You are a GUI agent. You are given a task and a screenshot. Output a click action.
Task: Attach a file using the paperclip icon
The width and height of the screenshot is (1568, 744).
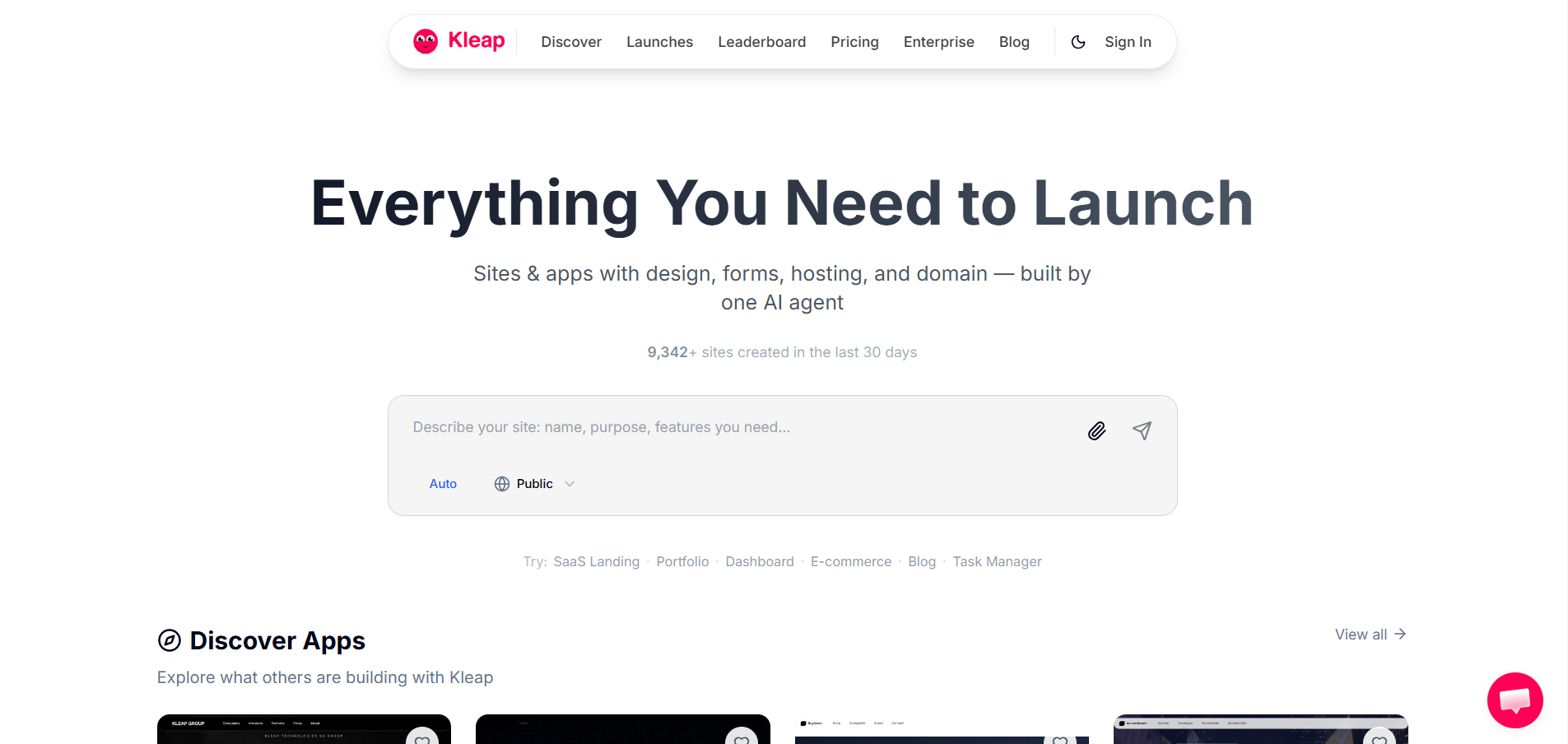click(1096, 430)
